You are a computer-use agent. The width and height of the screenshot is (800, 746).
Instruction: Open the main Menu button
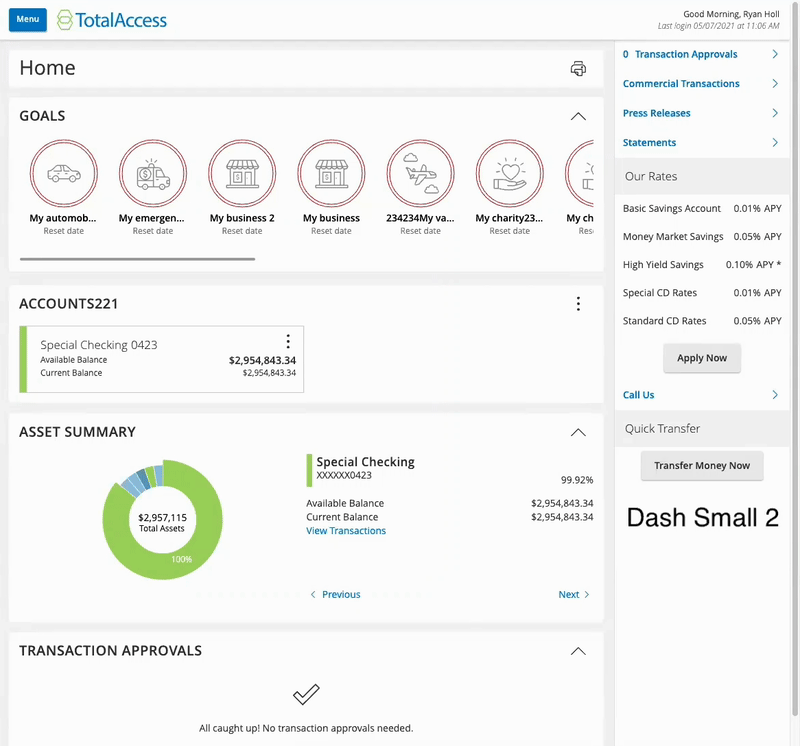tap(27, 20)
